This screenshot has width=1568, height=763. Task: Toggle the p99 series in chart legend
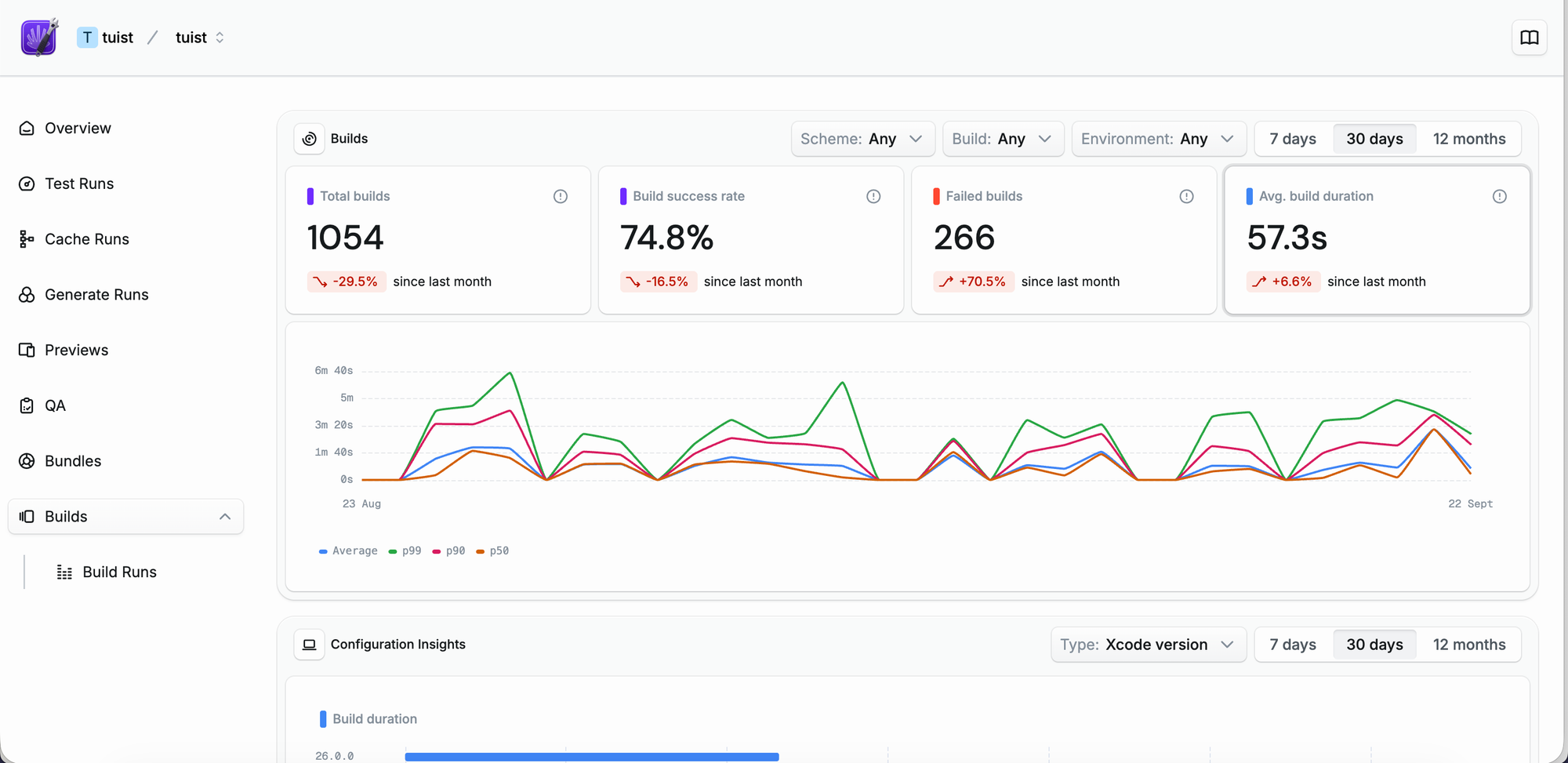click(x=405, y=551)
